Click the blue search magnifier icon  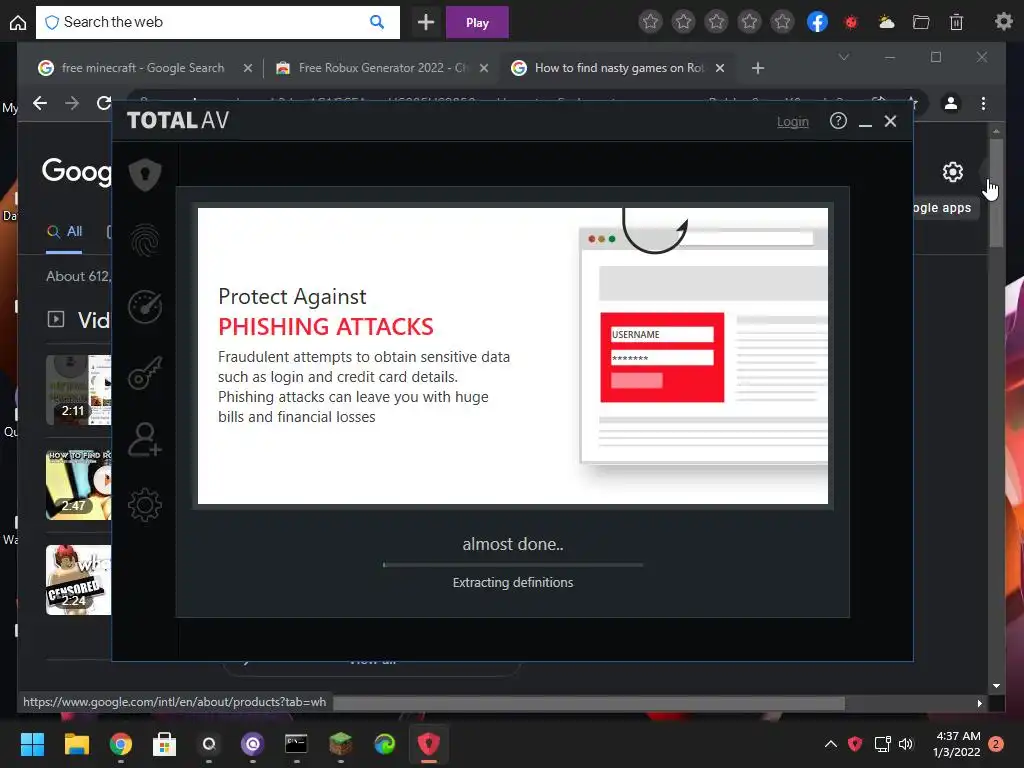pos(377,22)
